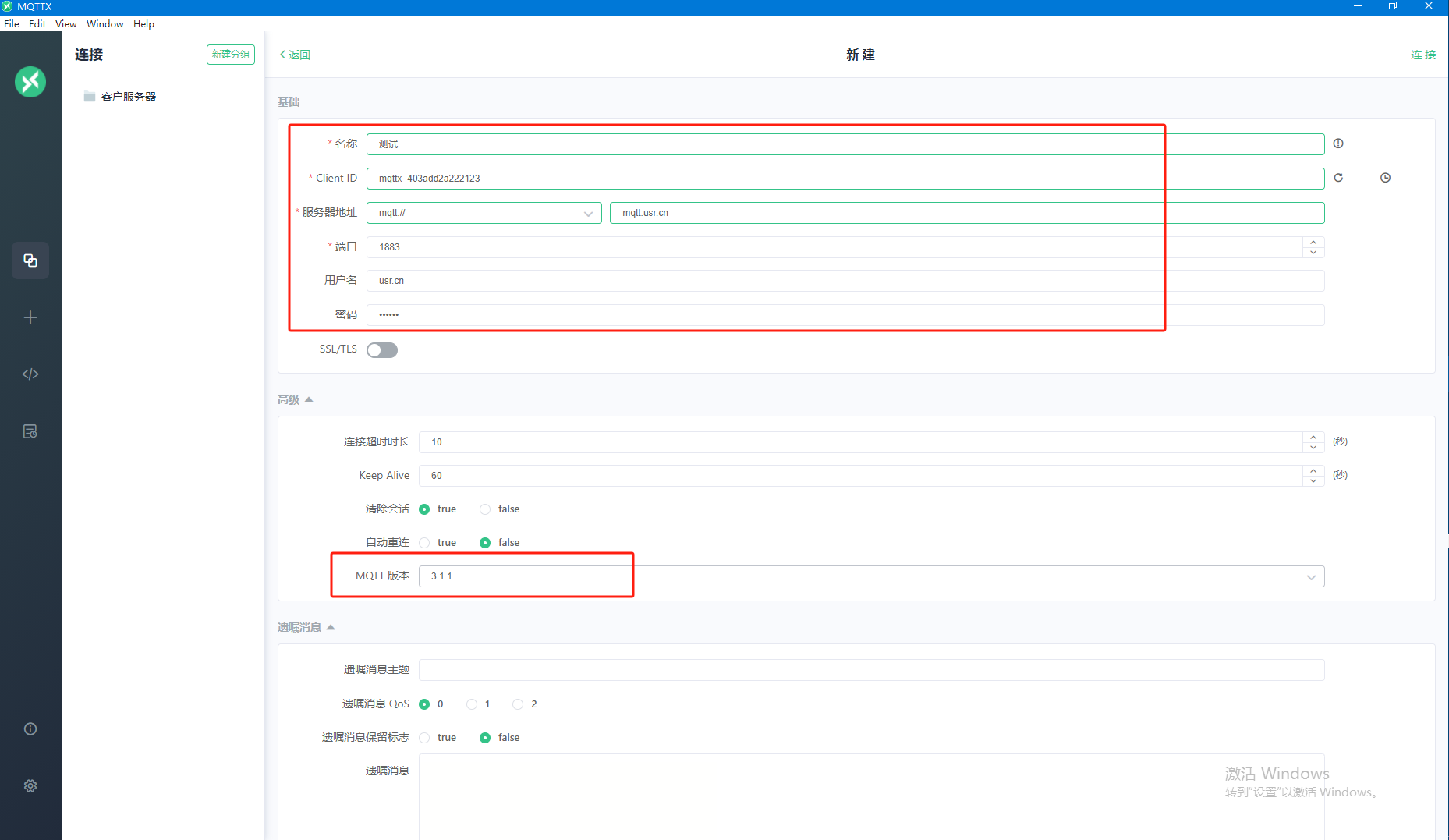Open the Connections page icon in sidebar

[x=30, y=261]
